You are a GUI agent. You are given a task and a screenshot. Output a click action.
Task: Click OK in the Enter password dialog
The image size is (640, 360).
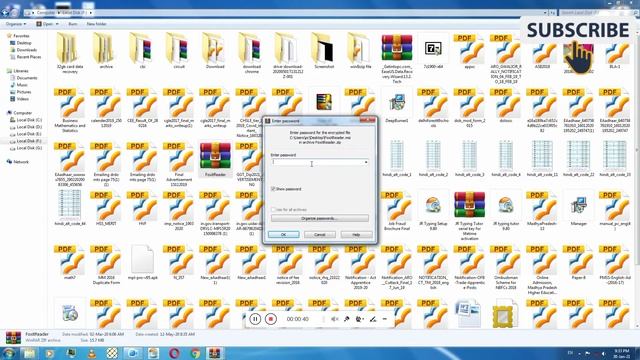(283, 235)
